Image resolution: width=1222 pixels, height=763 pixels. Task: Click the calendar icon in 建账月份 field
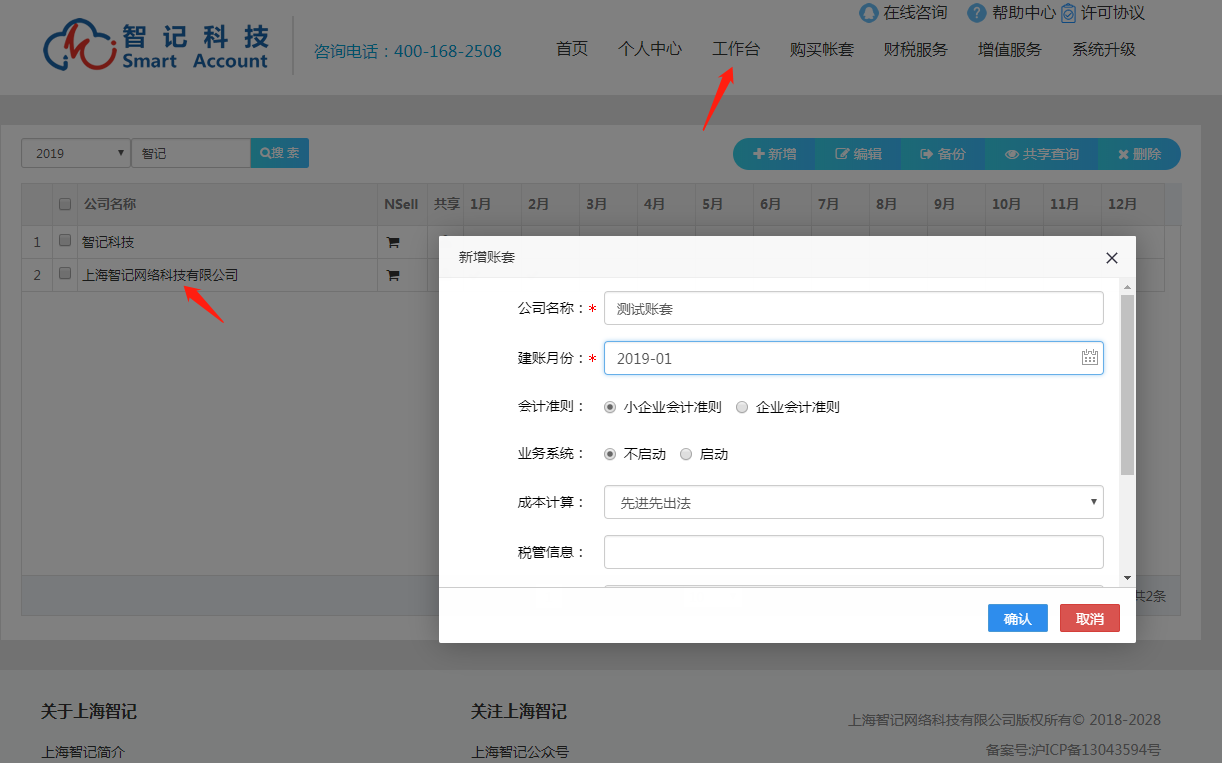1089,358
